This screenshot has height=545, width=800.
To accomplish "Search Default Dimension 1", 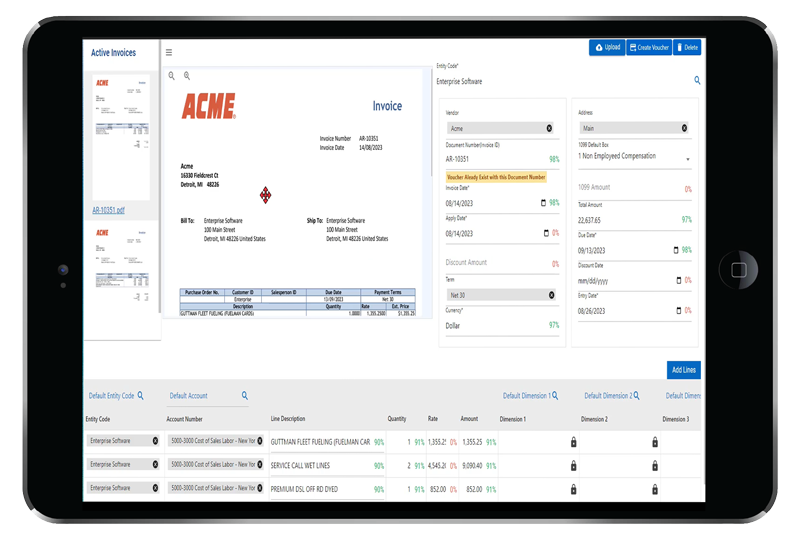I will [x=555, y=395].
